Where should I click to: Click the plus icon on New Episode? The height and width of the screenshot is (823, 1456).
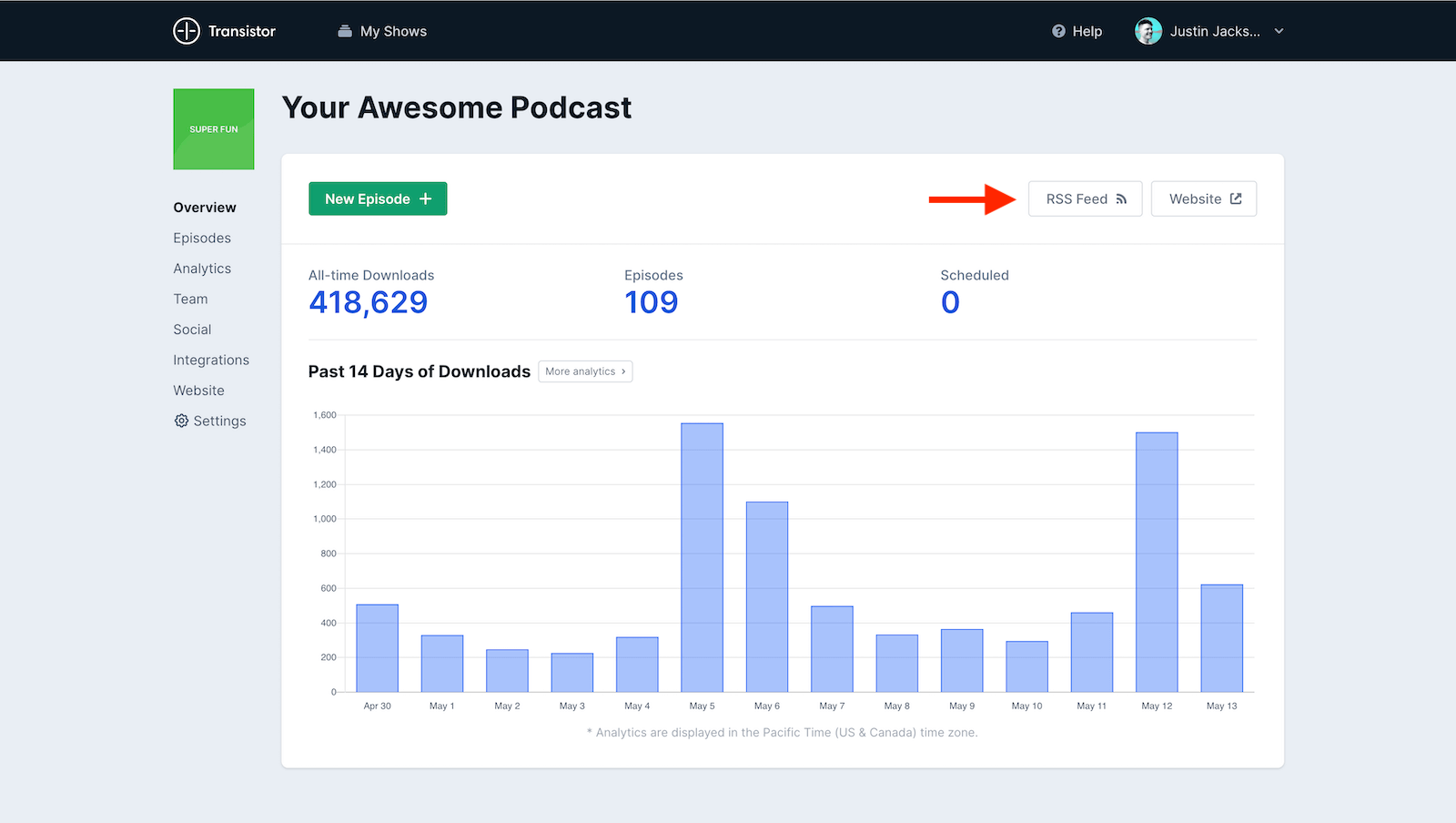click(425, 198)
